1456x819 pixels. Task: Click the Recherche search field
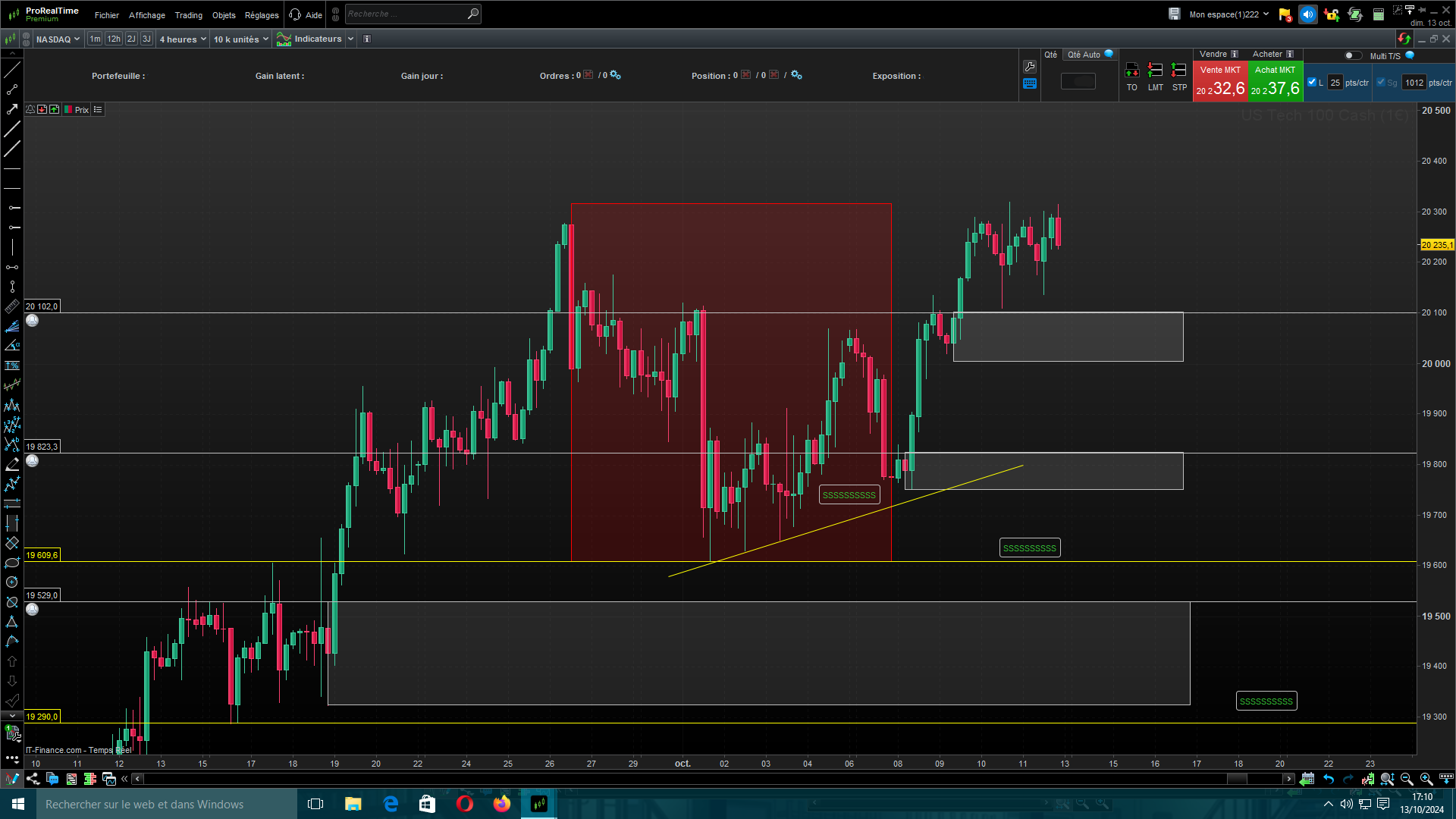[x=406, y=14]
